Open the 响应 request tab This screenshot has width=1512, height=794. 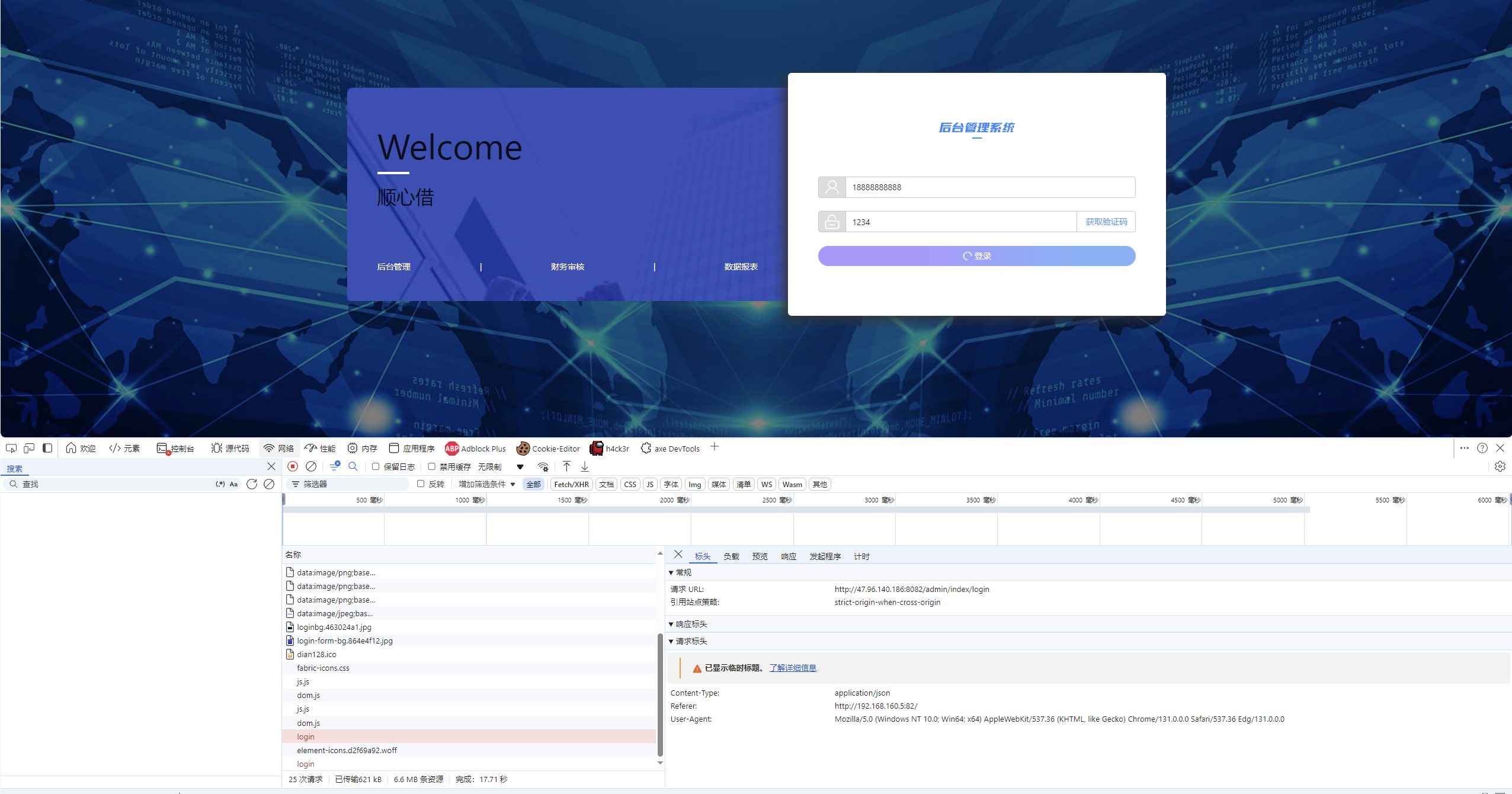click(789, 556)
